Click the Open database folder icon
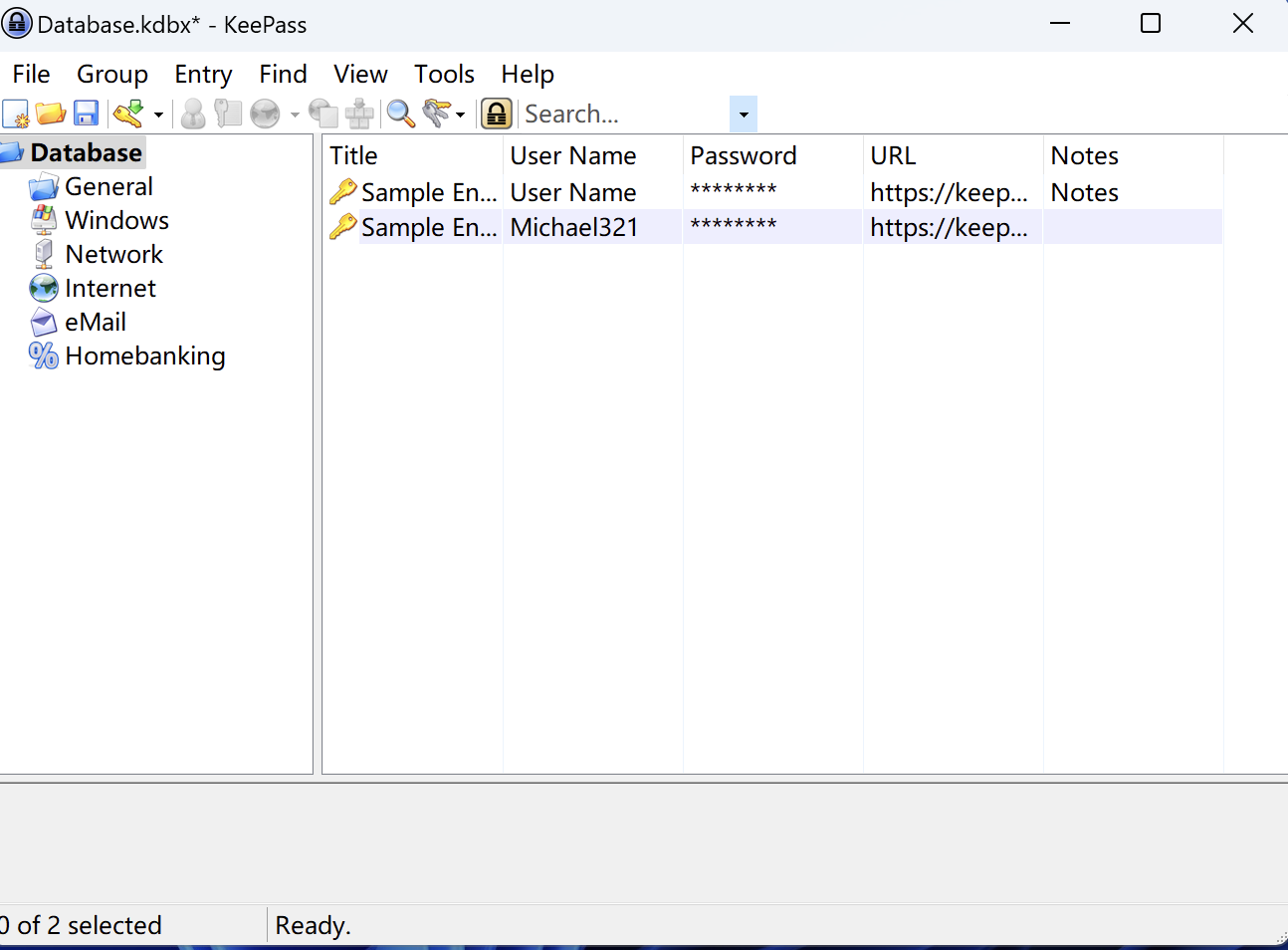 tap(51, 115)
